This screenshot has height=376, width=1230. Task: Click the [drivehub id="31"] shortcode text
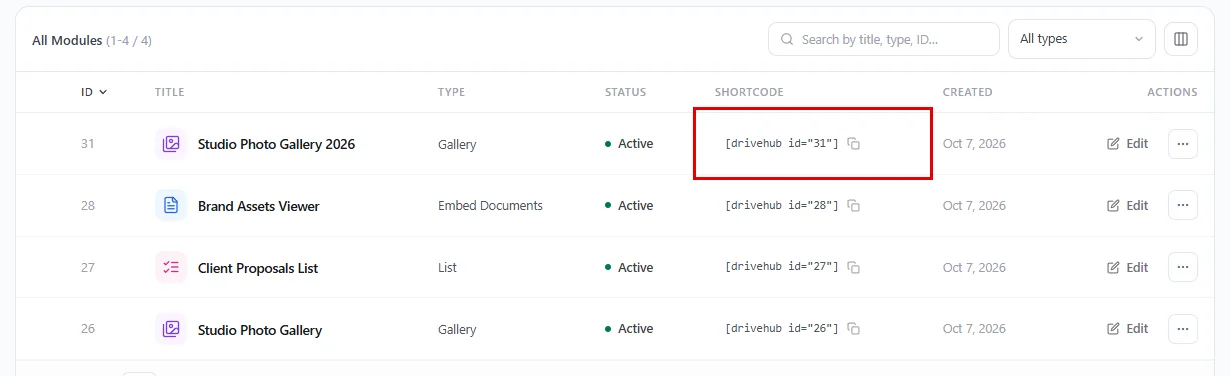782,144
